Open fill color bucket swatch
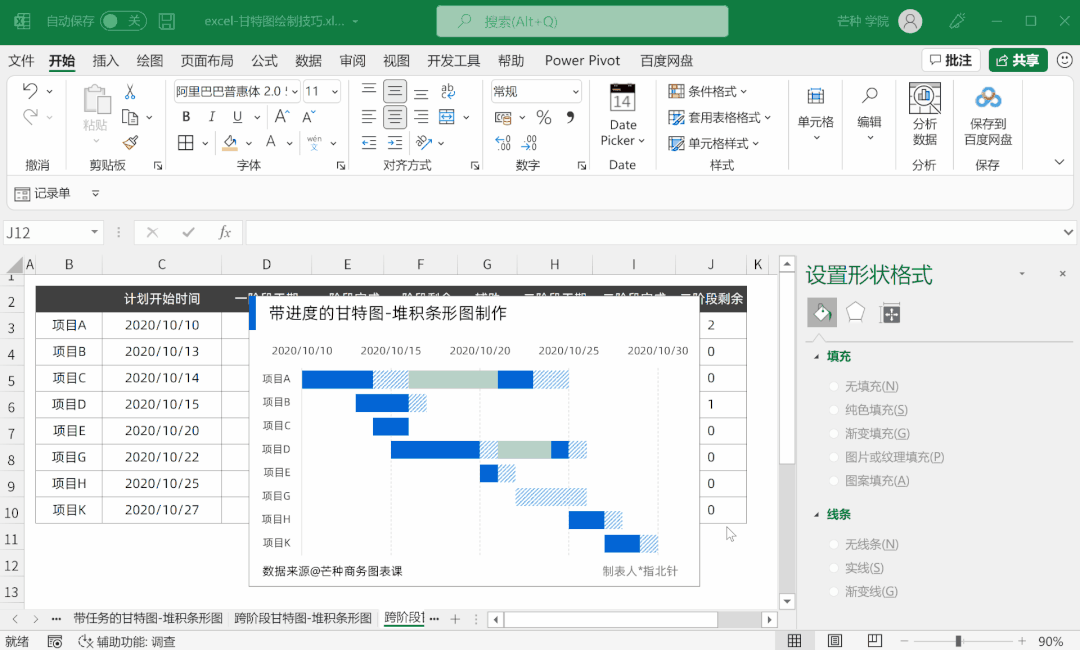This screenshot has height=650, width=1080. (x=230, y=143)
